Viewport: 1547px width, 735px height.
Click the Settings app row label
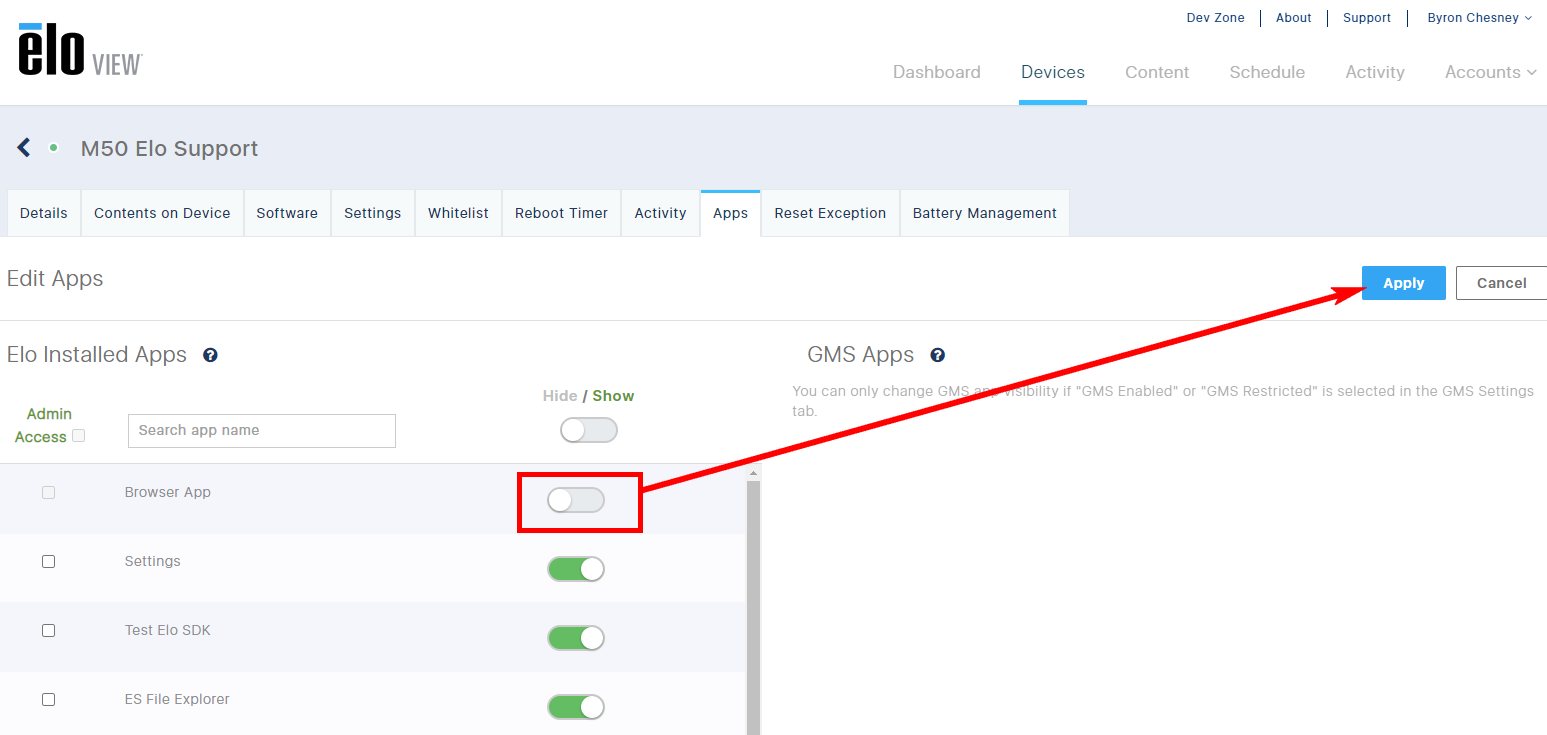pyautogui.click(x=153, y=561)
